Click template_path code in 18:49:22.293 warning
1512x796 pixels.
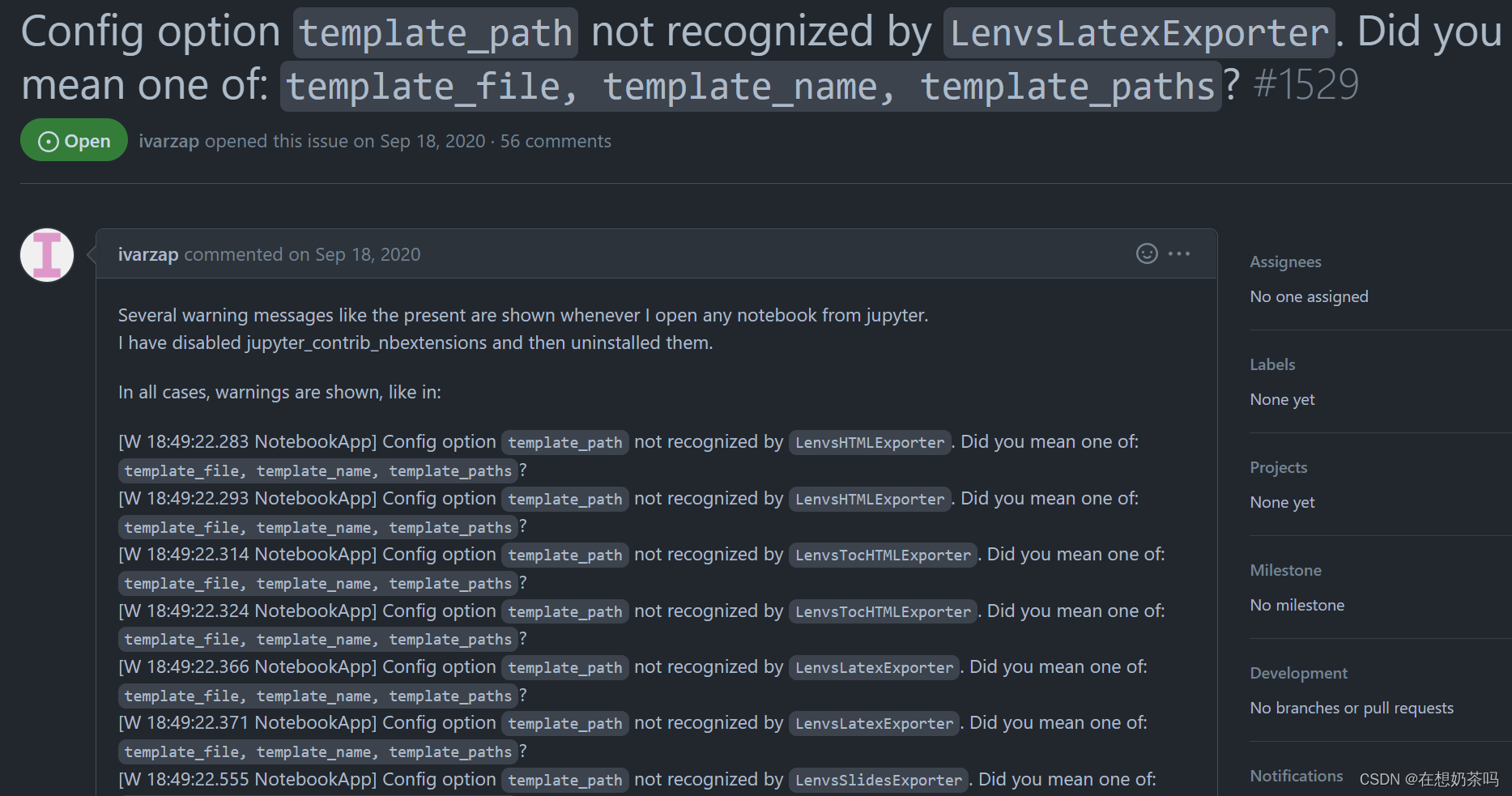pos(565,499)
